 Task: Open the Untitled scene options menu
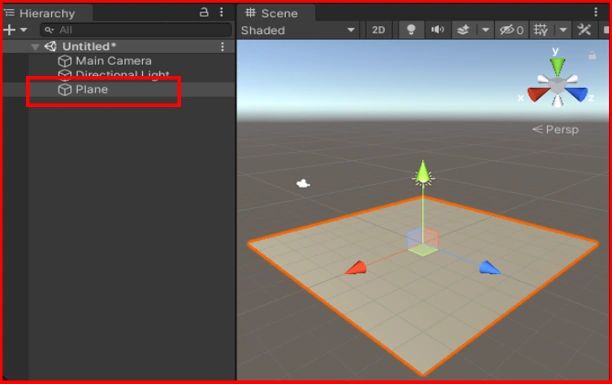pos(222,46)
